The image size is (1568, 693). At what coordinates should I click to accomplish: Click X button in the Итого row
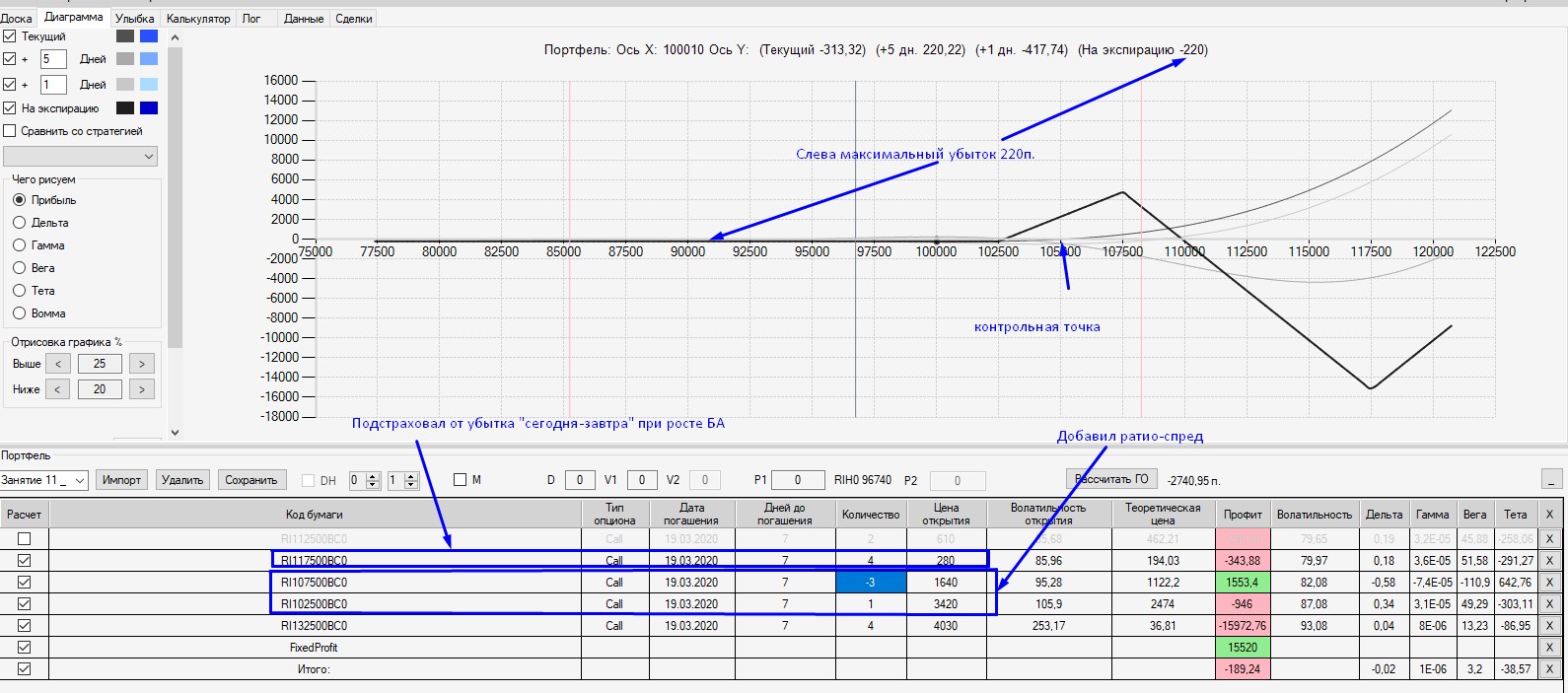tap(1549, 669)
